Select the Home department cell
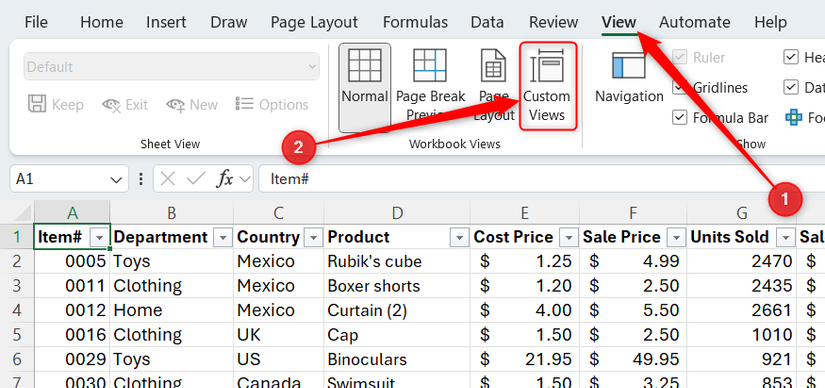Viewport: 825px width, 388px height. pos(172,310)
